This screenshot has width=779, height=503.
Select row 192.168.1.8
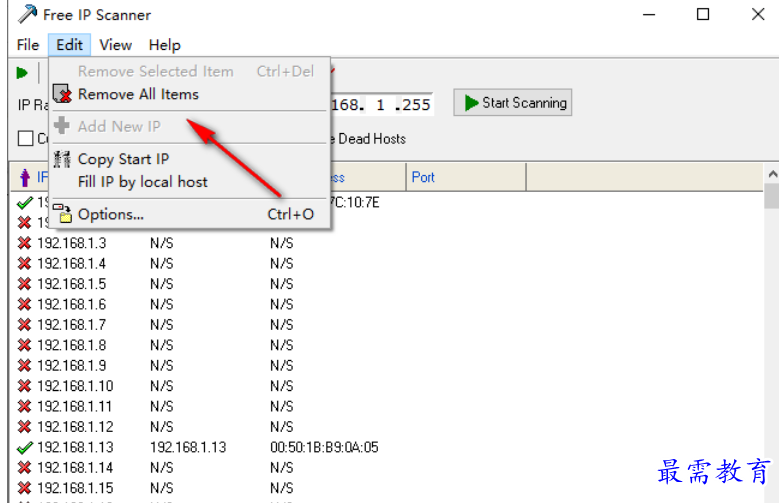(x=387, y=345)
